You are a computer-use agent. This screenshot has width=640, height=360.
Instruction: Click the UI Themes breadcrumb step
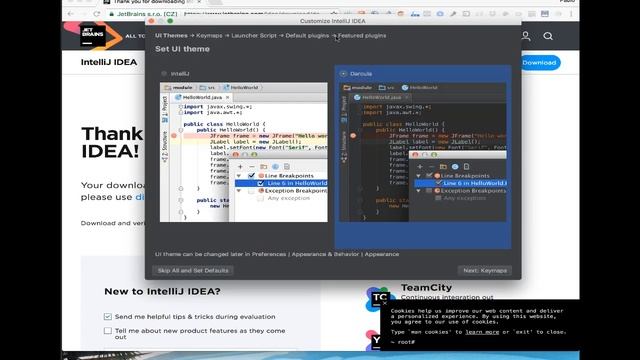[x=171, y=36]
